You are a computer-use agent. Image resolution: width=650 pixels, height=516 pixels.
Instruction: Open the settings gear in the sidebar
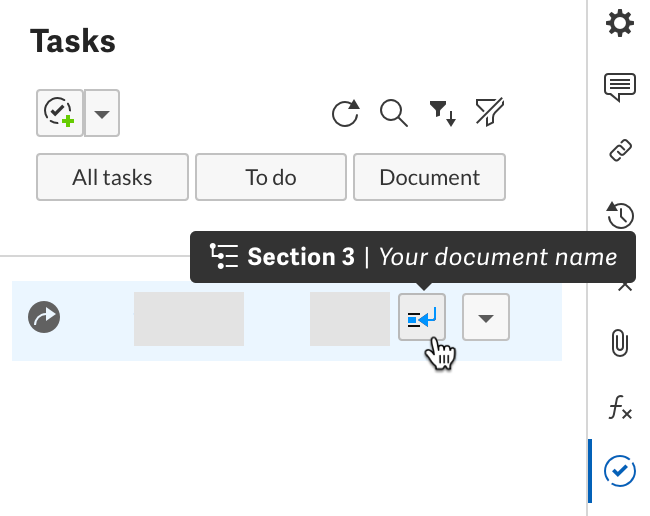(x=620, y=23)
